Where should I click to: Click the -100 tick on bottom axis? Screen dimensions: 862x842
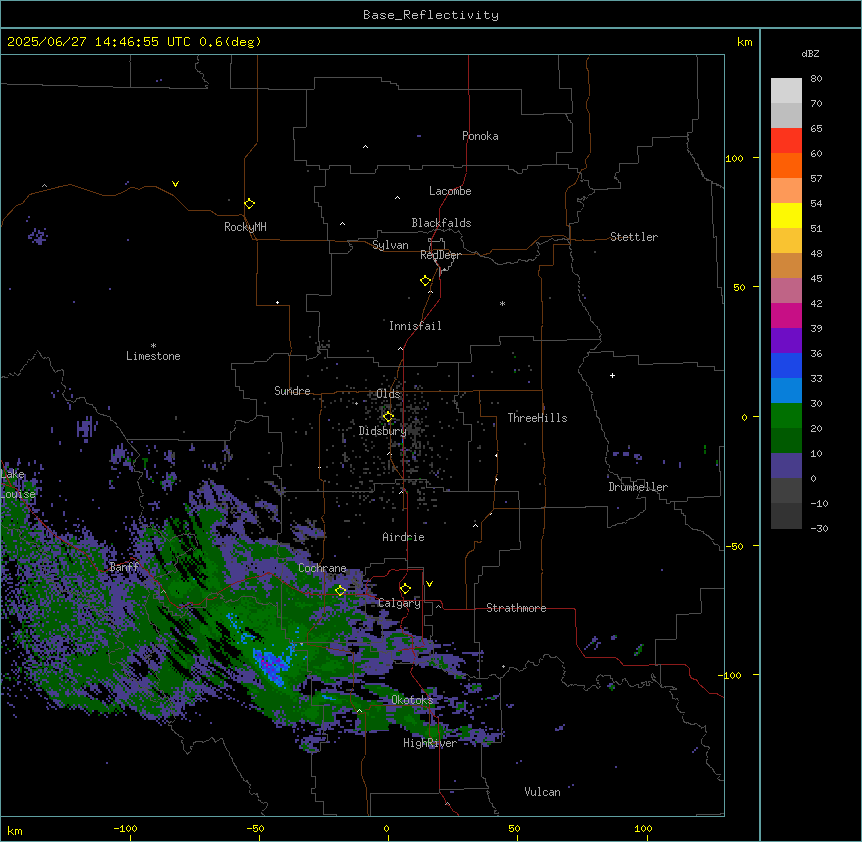click(x=125, y=828)
